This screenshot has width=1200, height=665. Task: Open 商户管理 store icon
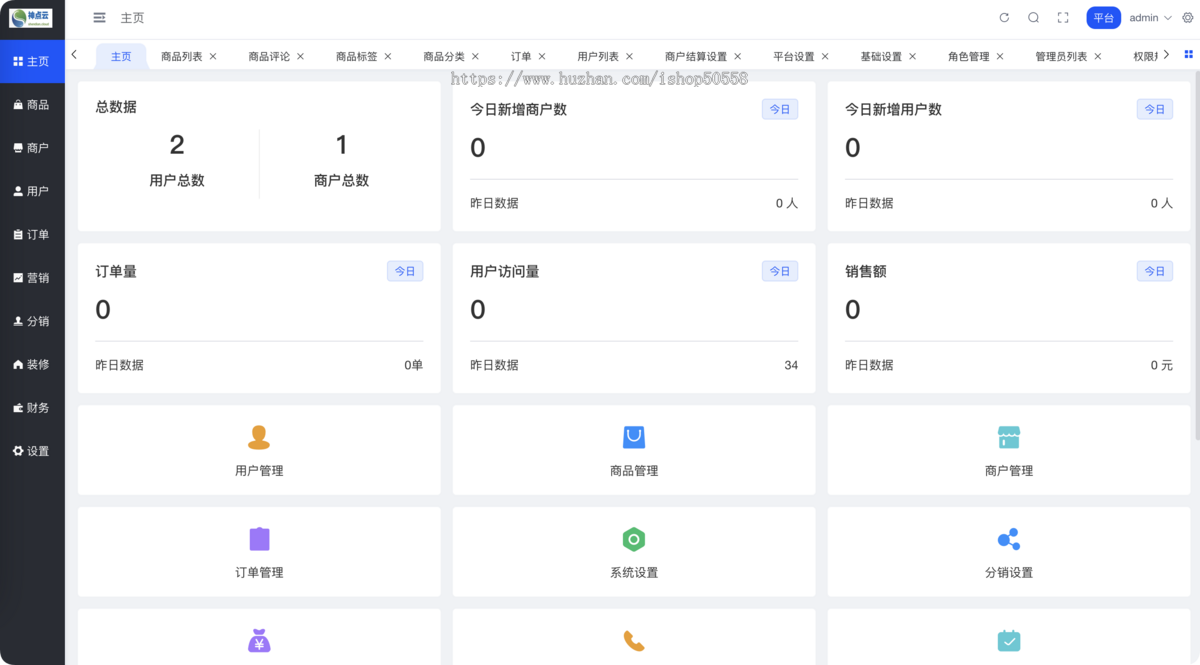point(1009,437)
